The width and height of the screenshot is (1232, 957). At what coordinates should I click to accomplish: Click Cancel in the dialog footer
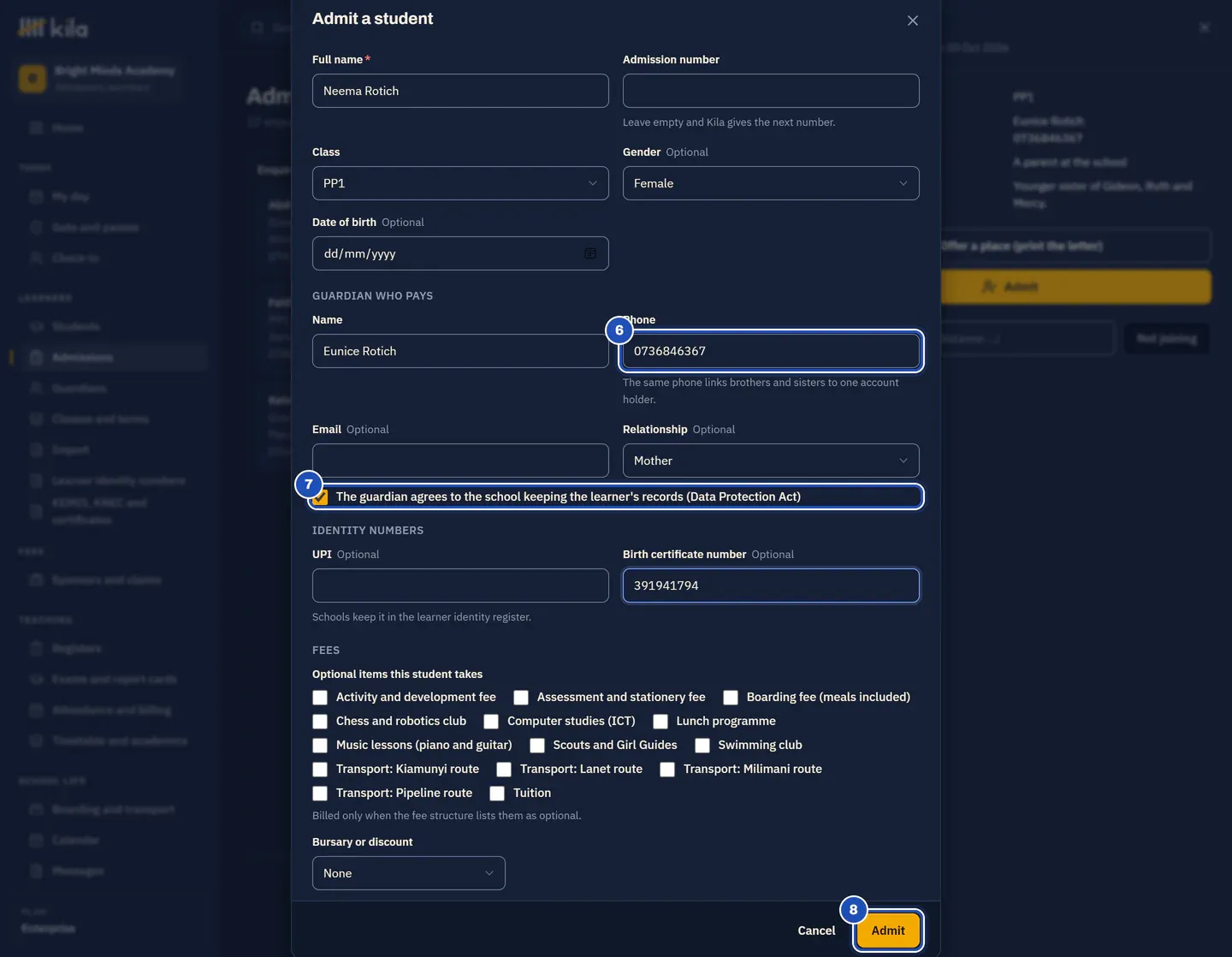pyautogui.click(x=816, y=930)
